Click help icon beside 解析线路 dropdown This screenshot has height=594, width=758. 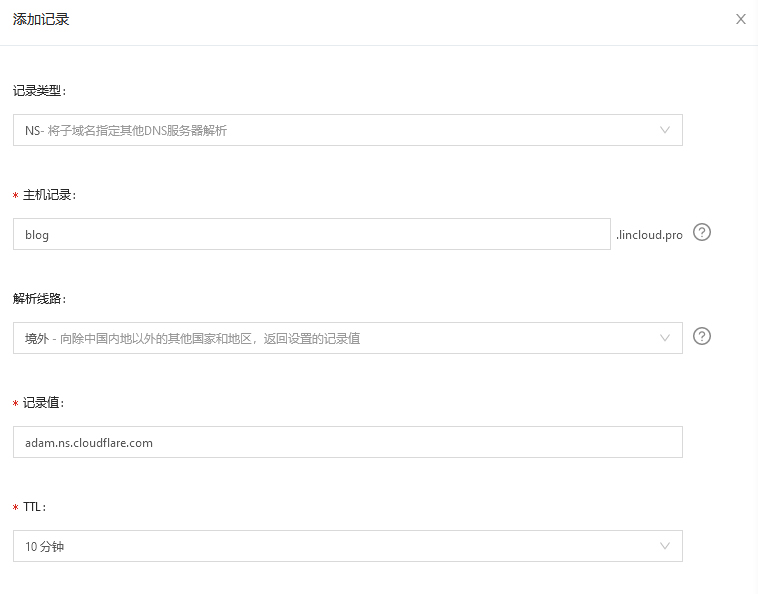coord(702,336)
